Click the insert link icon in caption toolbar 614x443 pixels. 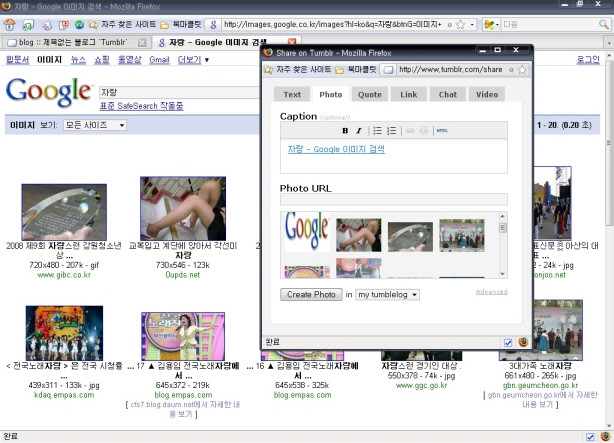(410, 131)
